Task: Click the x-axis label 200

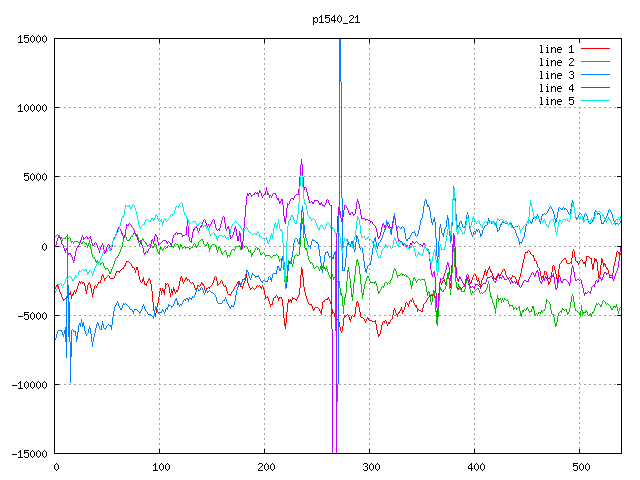Action: (266, 467)
